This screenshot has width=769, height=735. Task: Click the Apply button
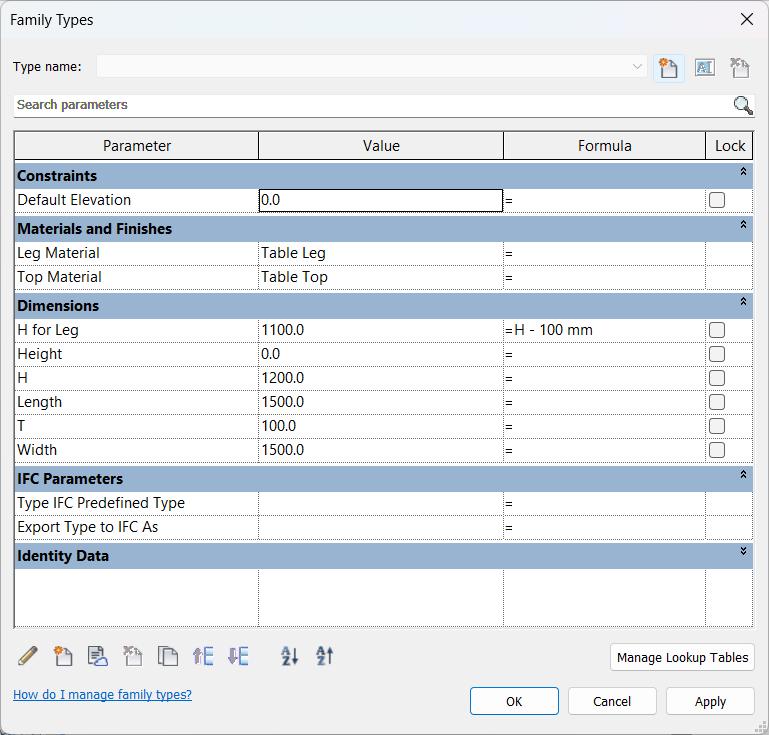tap(710, 701)
